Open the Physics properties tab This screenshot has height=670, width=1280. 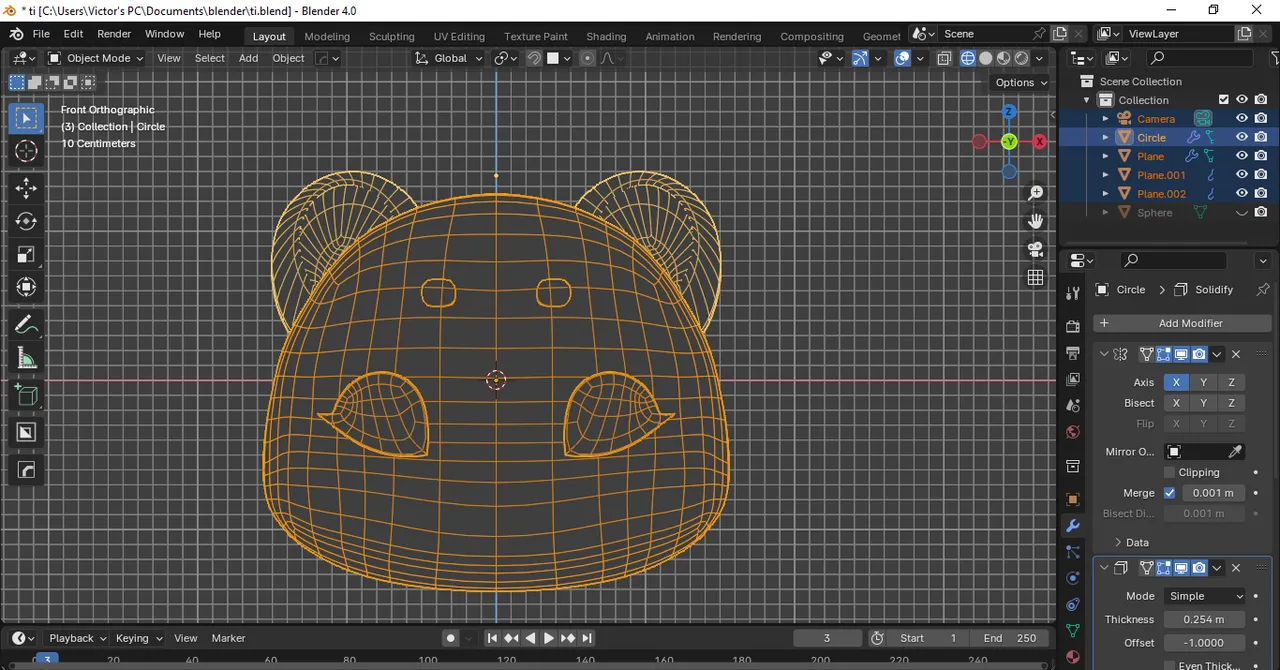(x=1073, y=578)
